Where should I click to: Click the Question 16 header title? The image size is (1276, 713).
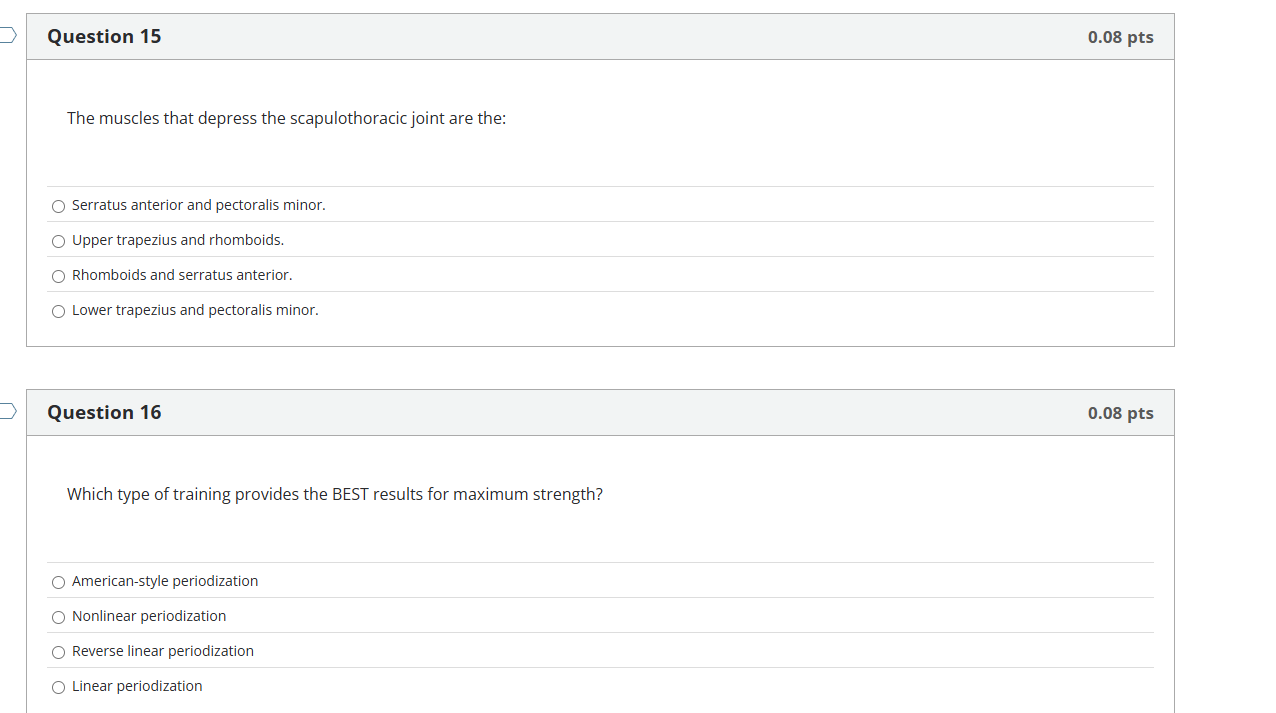click(x=104, y=413)
